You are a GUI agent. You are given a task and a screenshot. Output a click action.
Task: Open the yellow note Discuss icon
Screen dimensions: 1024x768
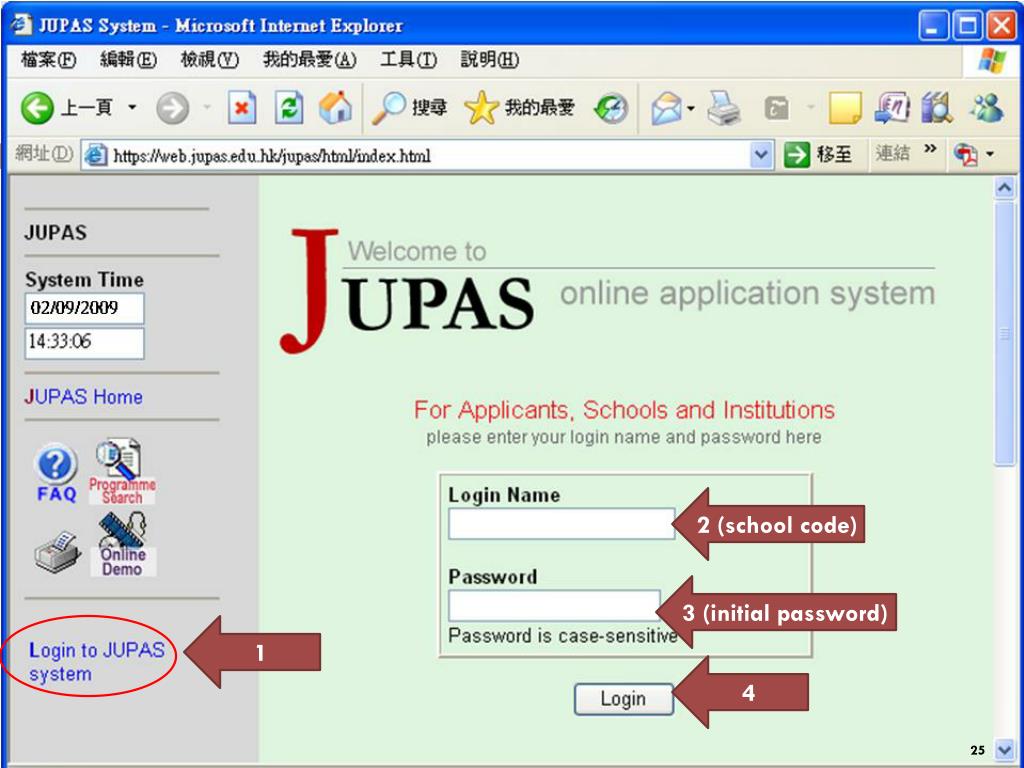[x=845, y=108]
